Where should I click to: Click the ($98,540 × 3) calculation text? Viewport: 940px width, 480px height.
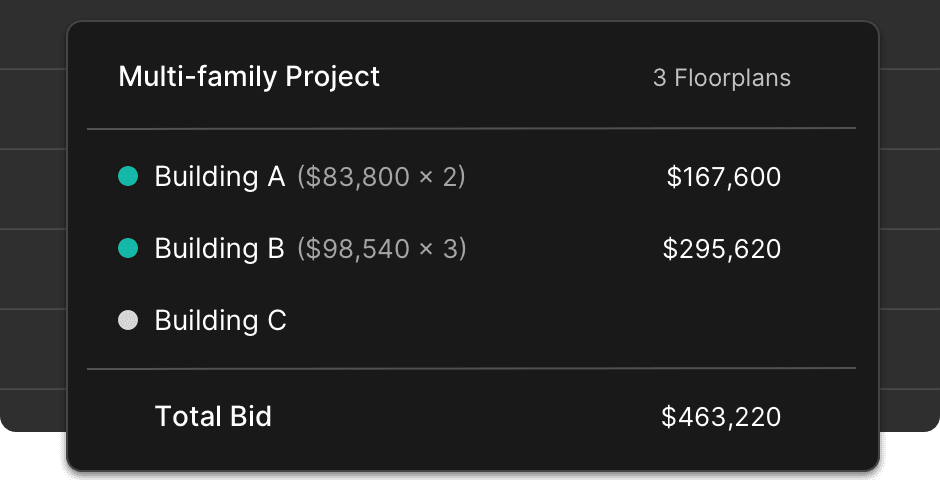click(381, 250)
